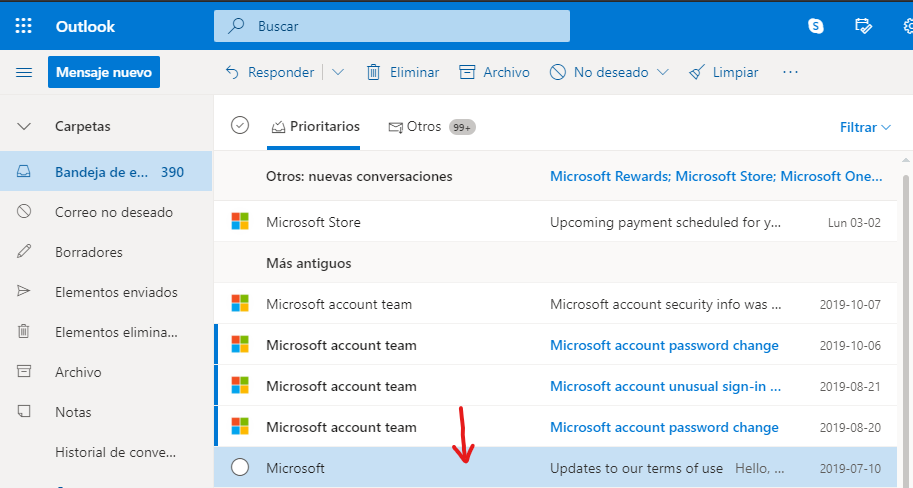Tick the selection circle on Microsoft email
The width and height of the screenshot is (913, 488).
tap(240, 467)
